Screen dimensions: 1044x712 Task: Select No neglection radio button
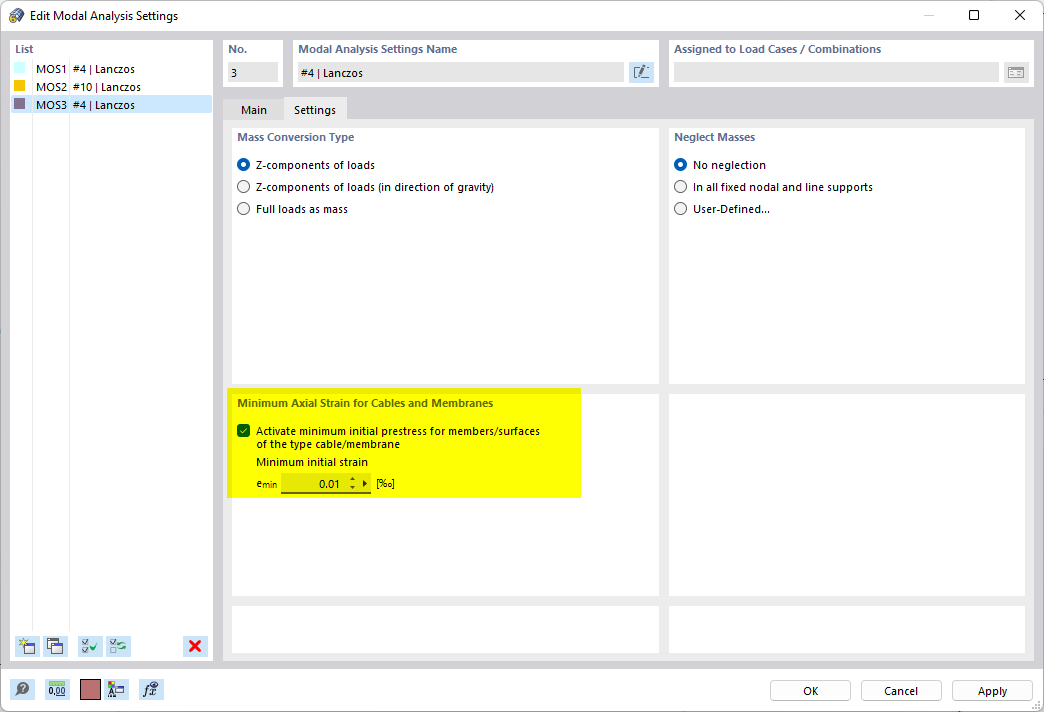pyautogui.click(x=680, y=165)
